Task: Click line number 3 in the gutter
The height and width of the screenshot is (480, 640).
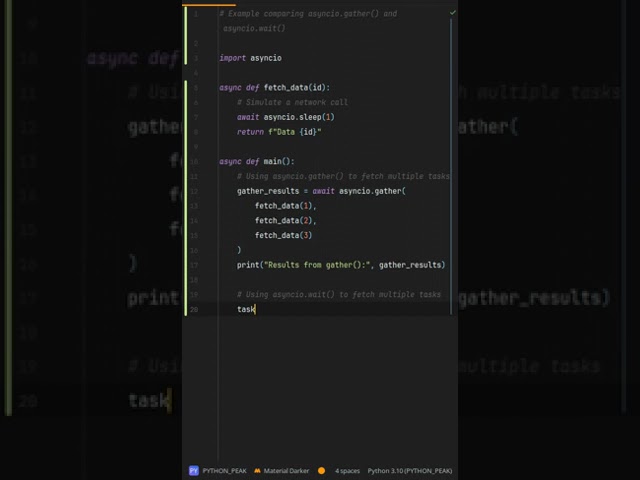Action: click(195, 58)
